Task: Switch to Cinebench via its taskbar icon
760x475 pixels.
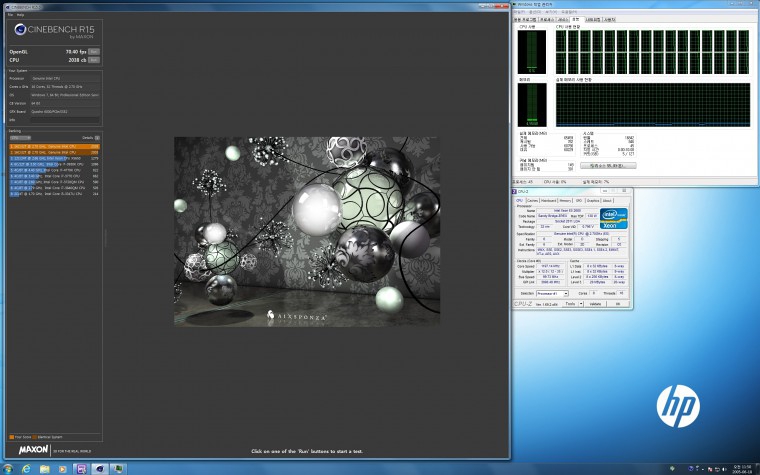Action: click(100, 469)
